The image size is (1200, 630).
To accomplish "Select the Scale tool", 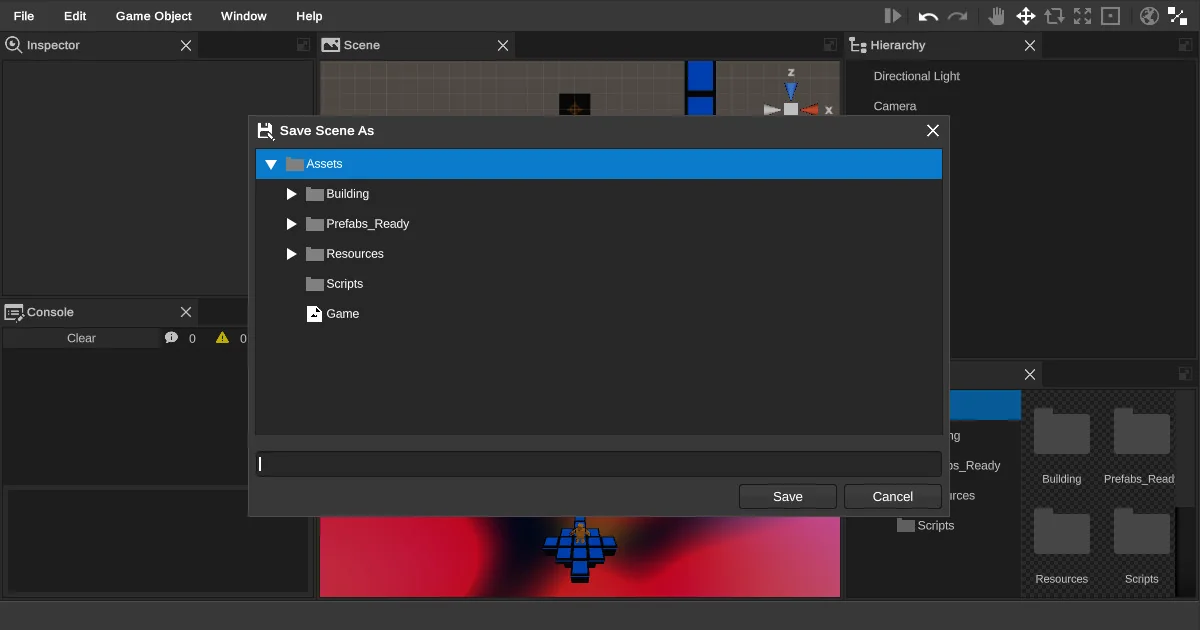I will (1082, 16).
